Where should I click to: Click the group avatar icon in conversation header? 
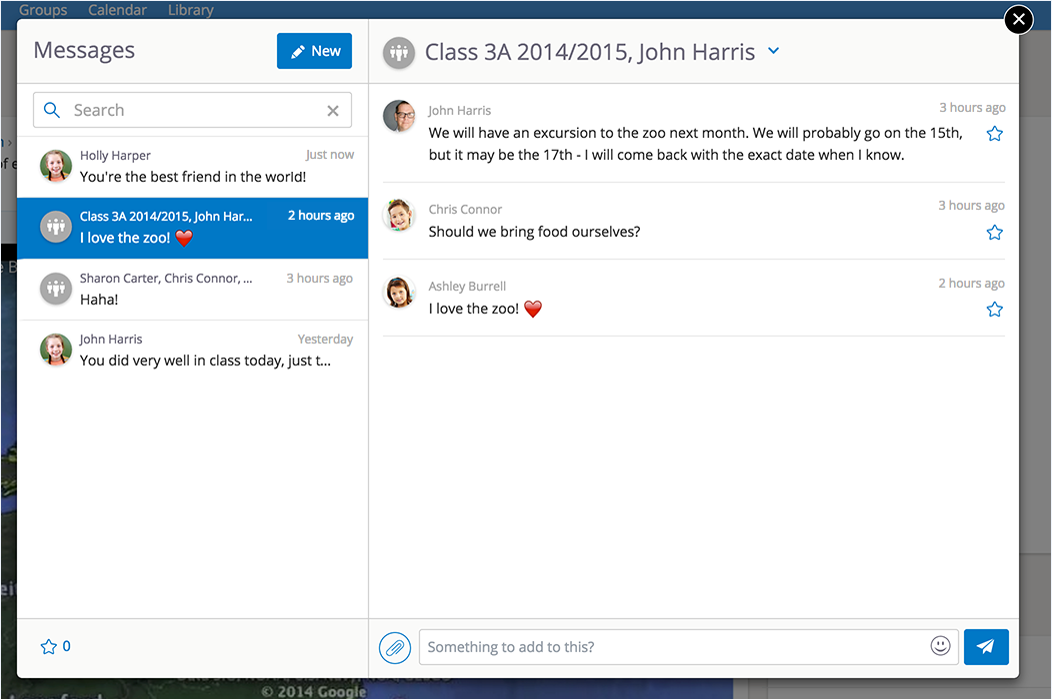[399, 53]
